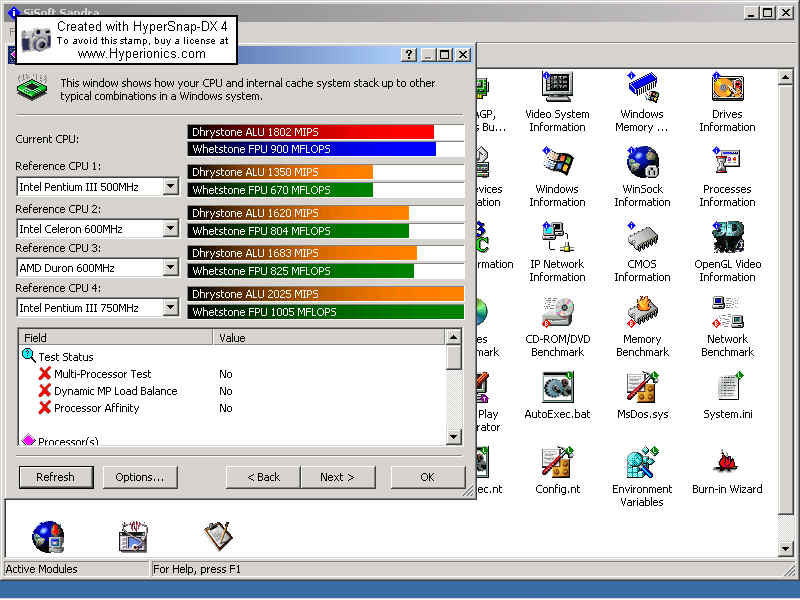Click the Refresh button
The image size is (800, 600).
pyautogui.click(x=56, y=477)
